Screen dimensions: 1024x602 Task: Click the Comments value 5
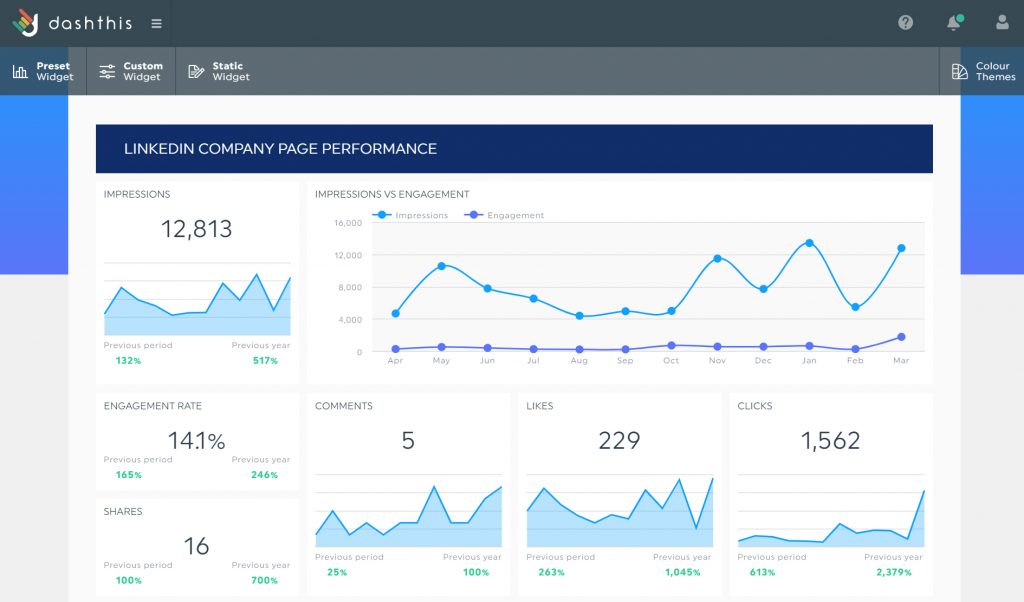[408, 441]
